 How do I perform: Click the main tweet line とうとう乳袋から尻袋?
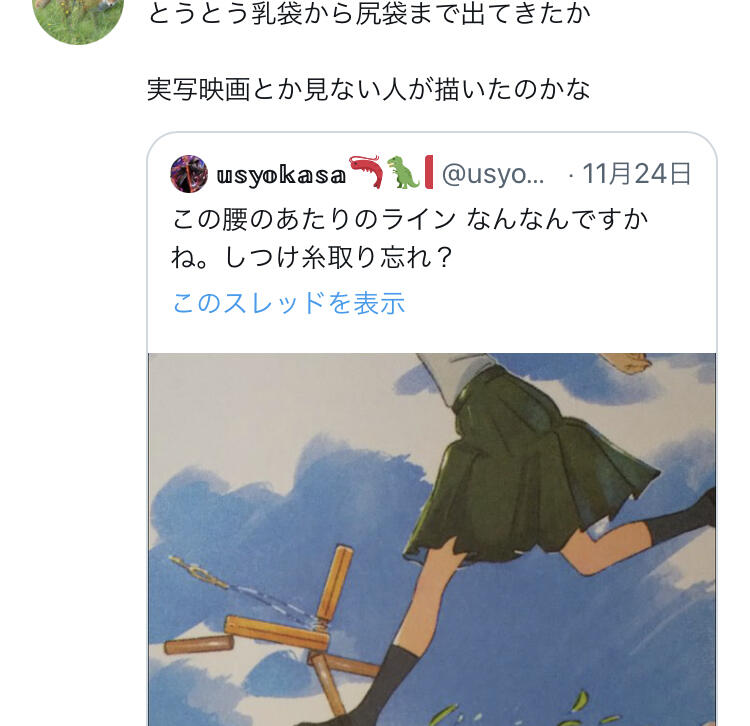coord(277,14)
